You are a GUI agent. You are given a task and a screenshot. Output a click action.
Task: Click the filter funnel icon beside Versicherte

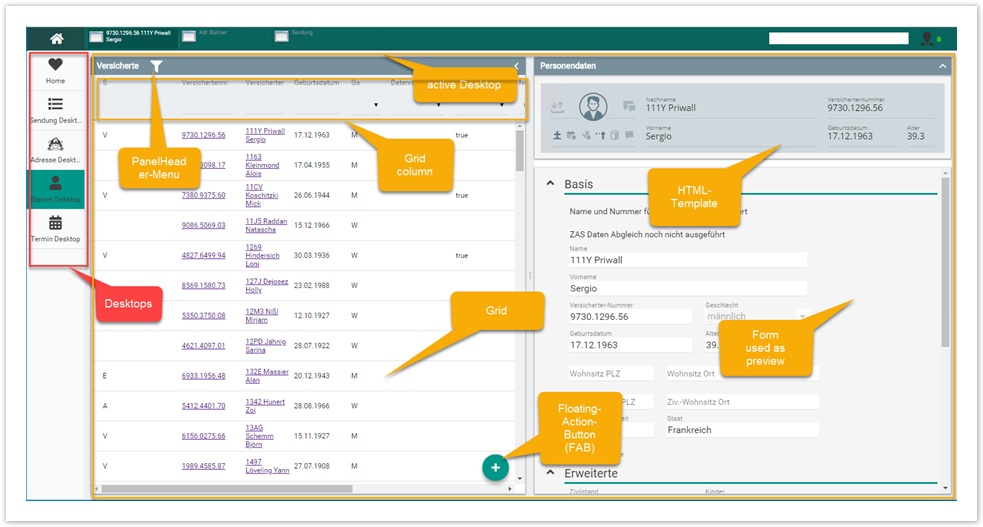coord(156,66)
